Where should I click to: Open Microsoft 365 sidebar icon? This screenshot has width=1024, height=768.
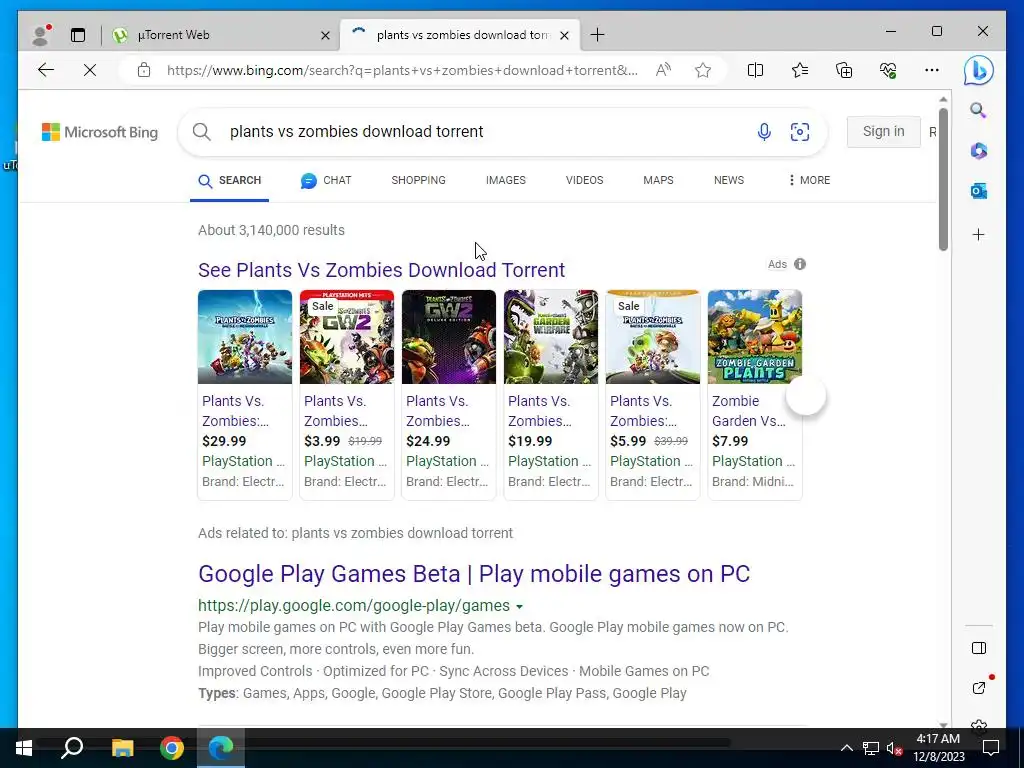pos(978,151)
